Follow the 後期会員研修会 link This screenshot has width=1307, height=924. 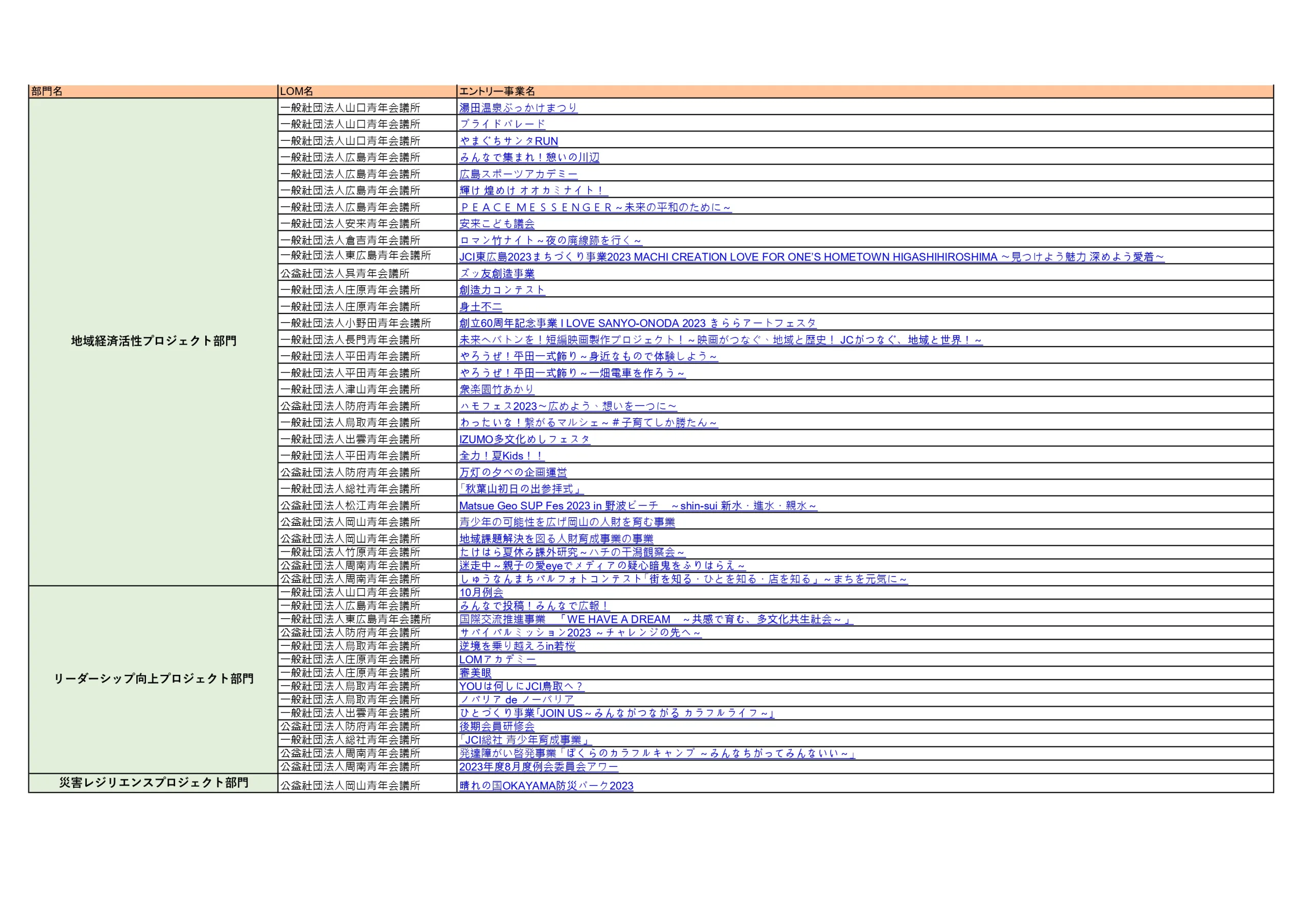coord(497,726)
